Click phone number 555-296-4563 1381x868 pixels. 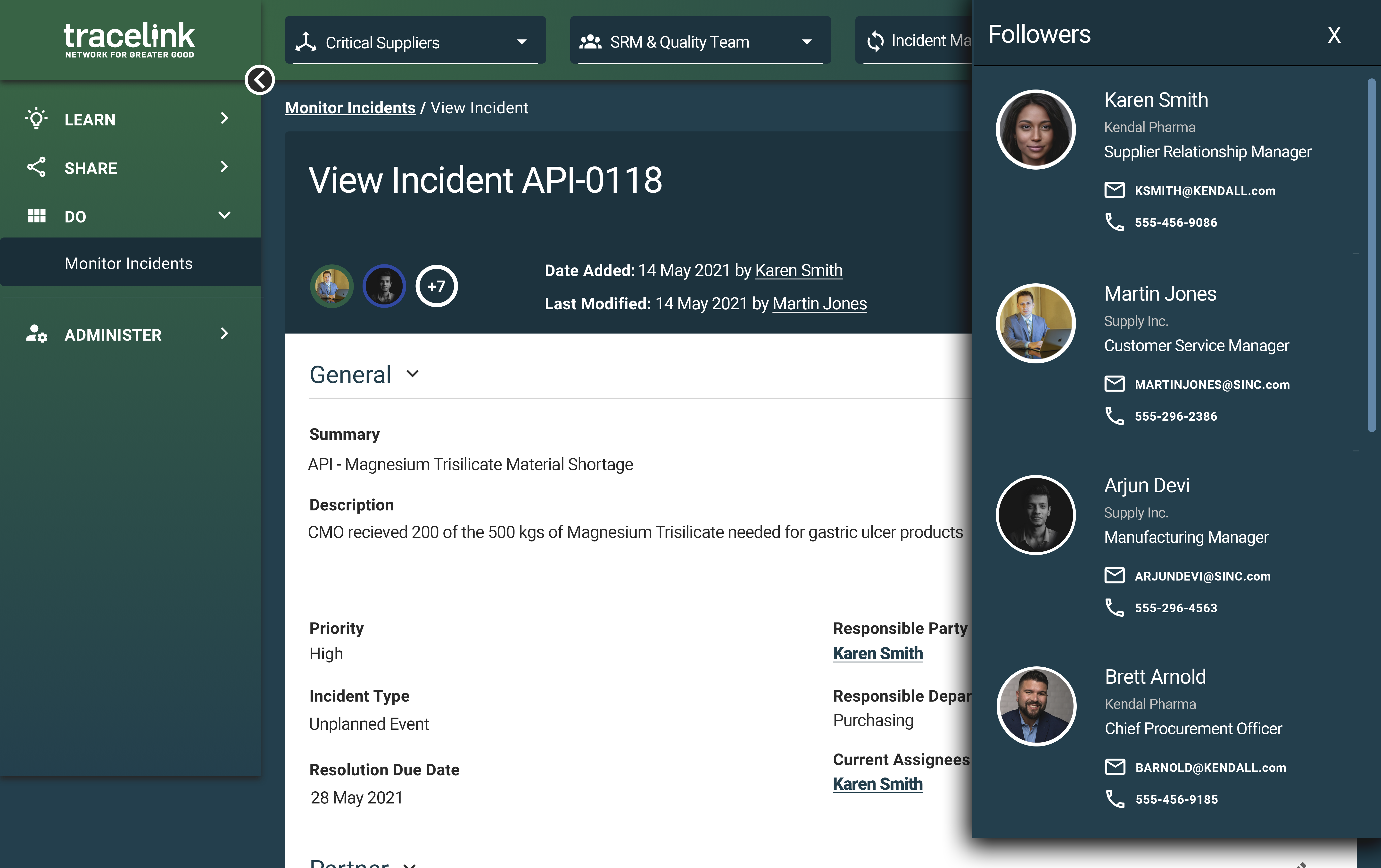1176,608
